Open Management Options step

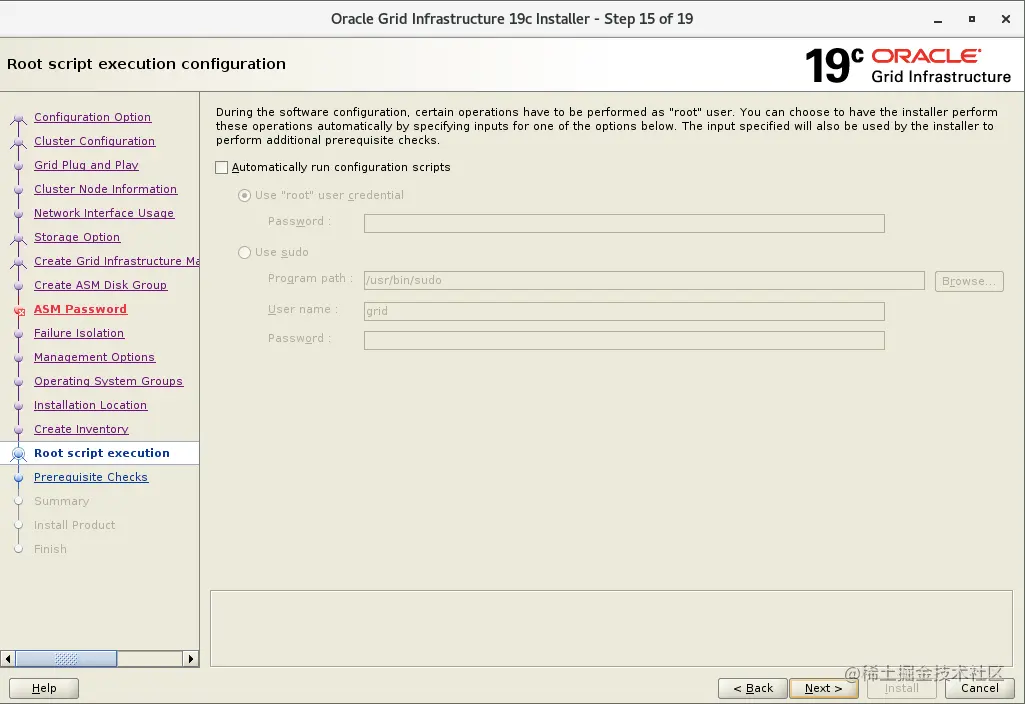94,357
